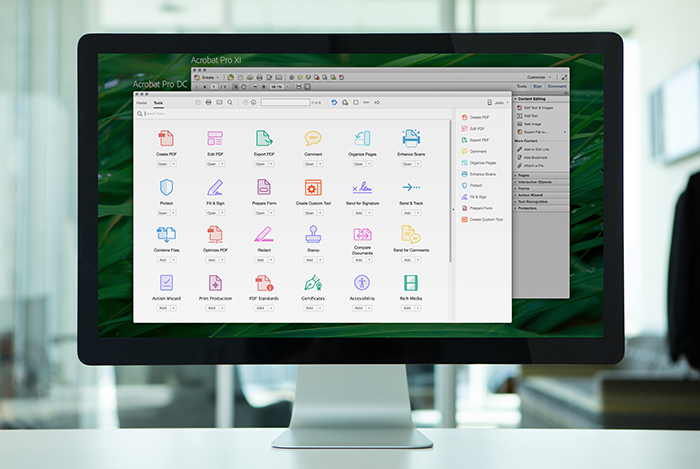
Task: Select the Enhance Scans tool icon in grid
Action: pos(410,138)
